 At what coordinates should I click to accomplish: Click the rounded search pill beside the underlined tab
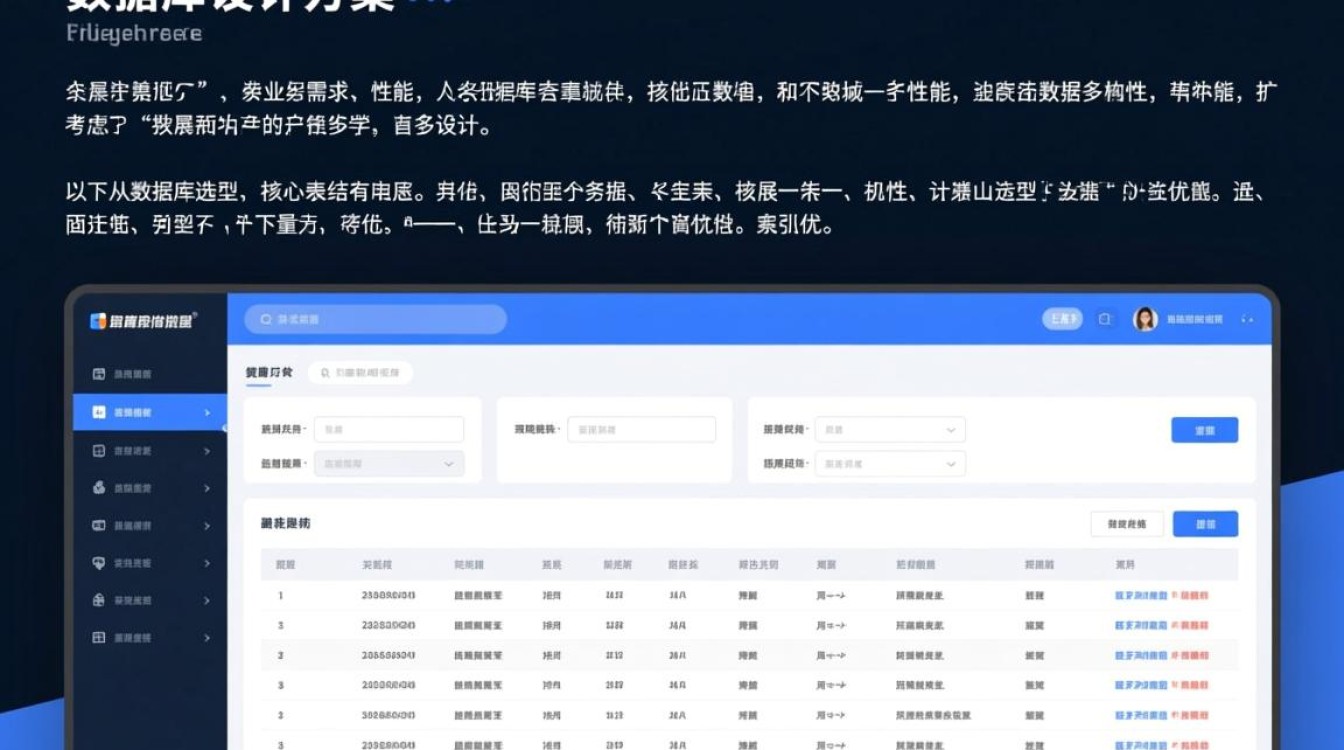pos(360,373)
